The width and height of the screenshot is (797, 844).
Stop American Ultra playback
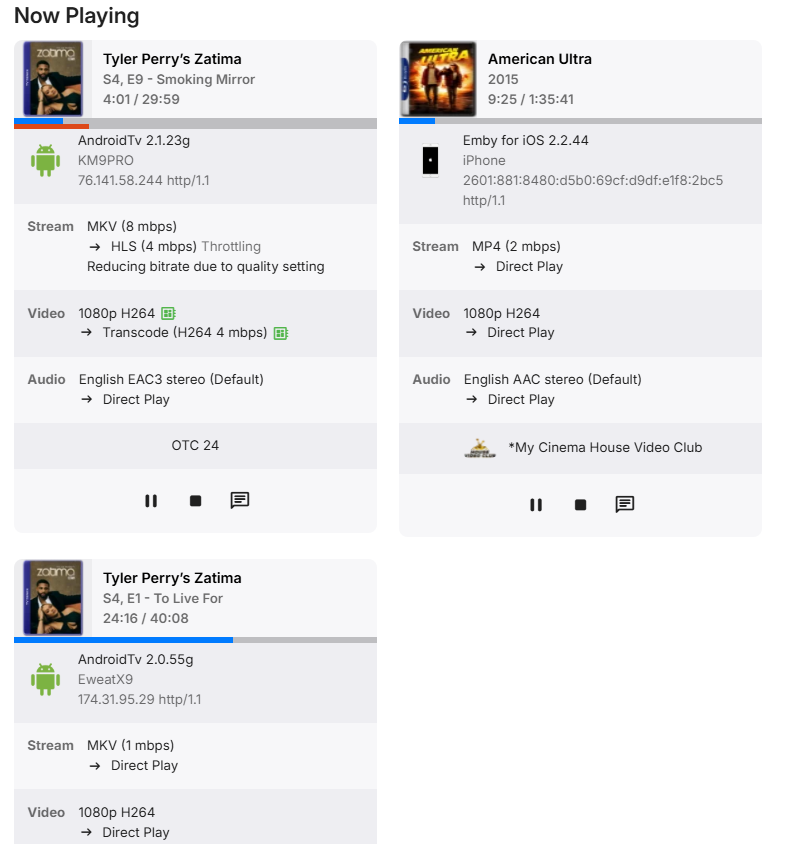[x=580, y=504]
